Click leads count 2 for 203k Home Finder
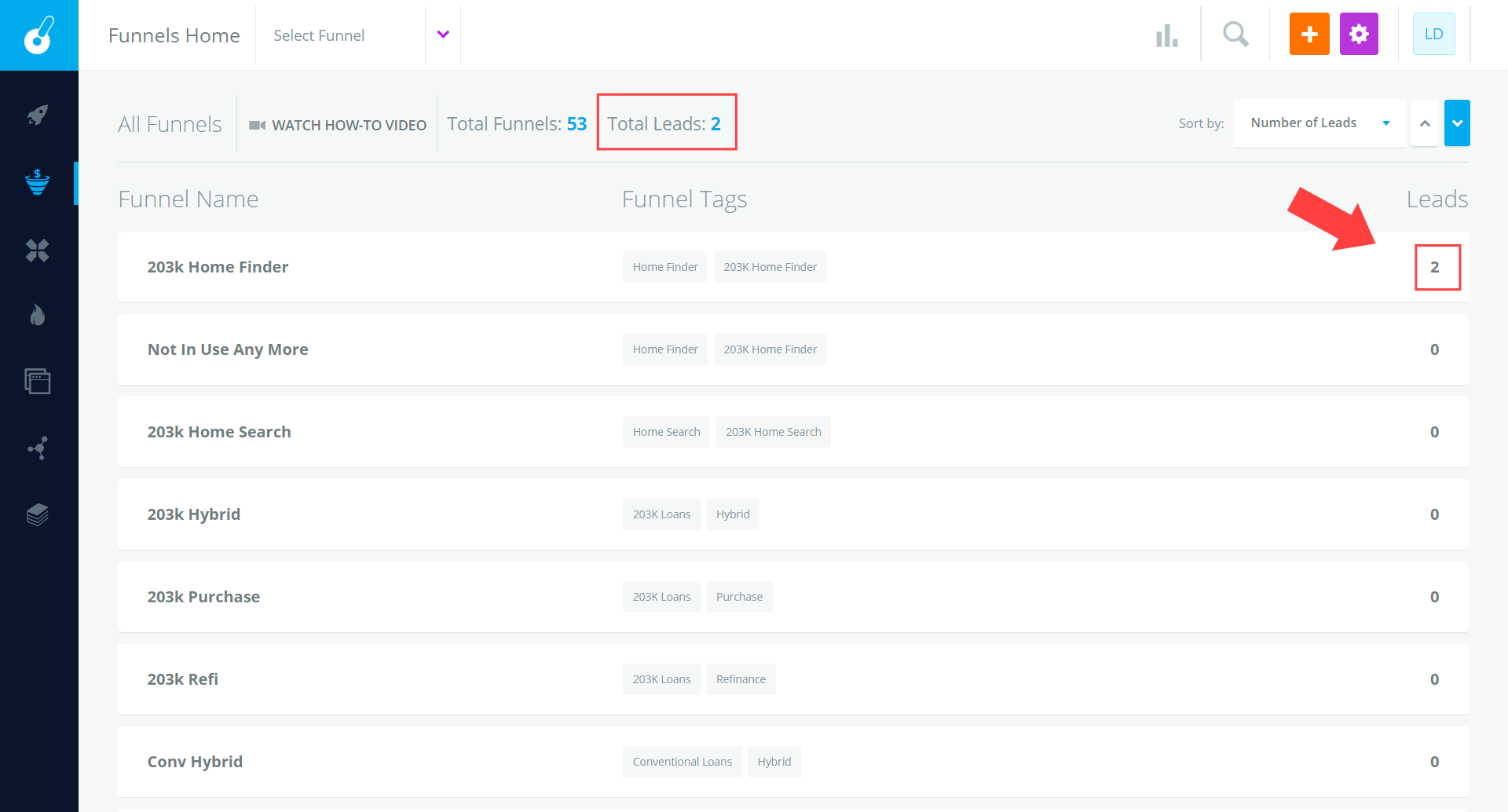This screenshot has width=1508, height=812. pyautogui.click(x=1435, y=267)
